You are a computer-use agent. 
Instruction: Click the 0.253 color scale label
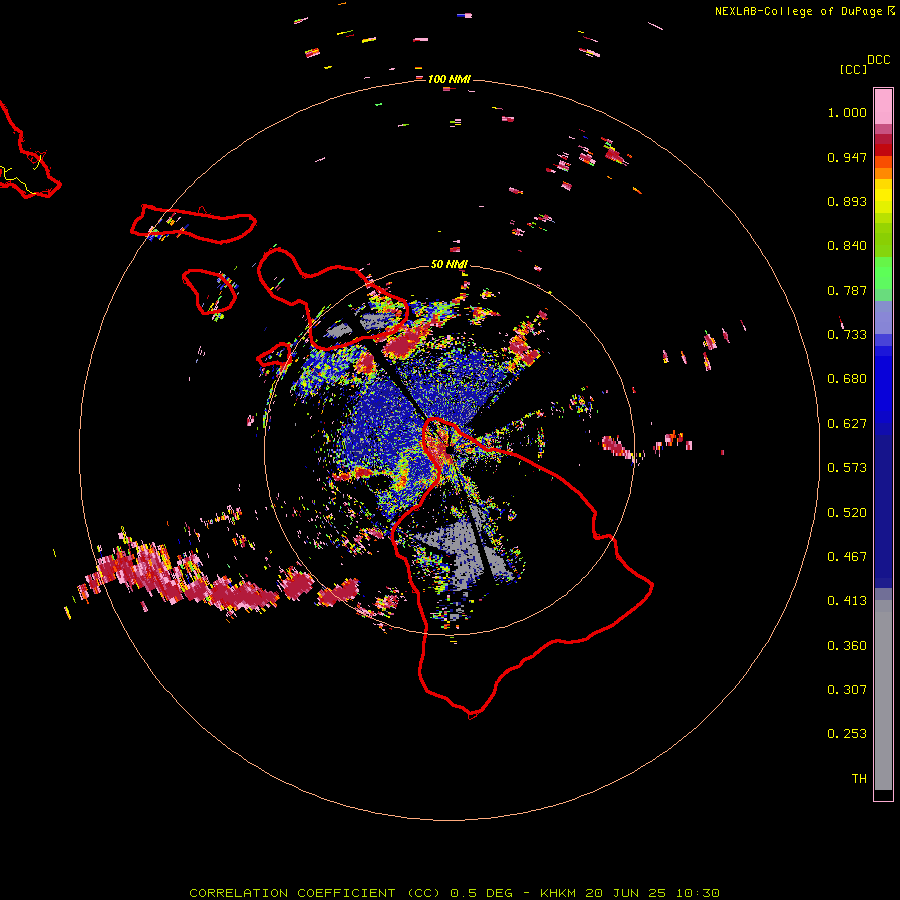click(x=847, y=734)
